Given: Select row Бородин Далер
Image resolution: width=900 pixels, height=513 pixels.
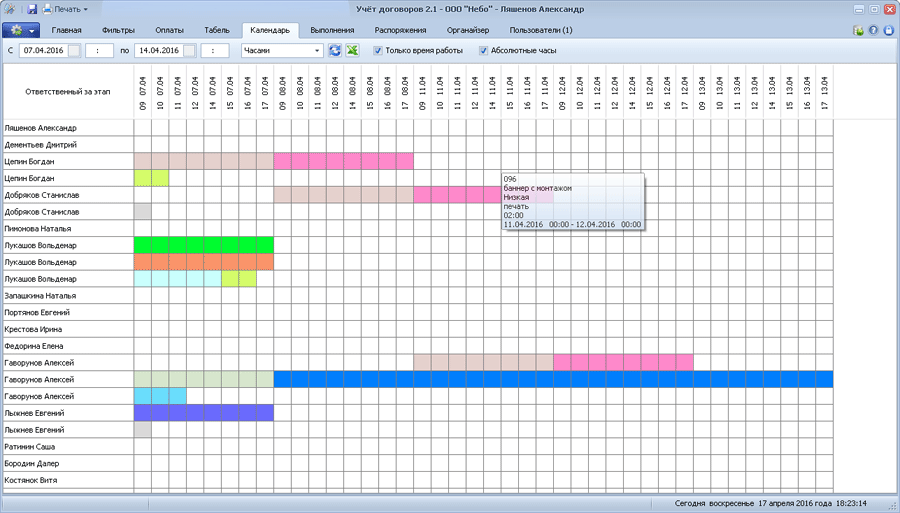Looking at the screenshot, I should pos(68,464).
